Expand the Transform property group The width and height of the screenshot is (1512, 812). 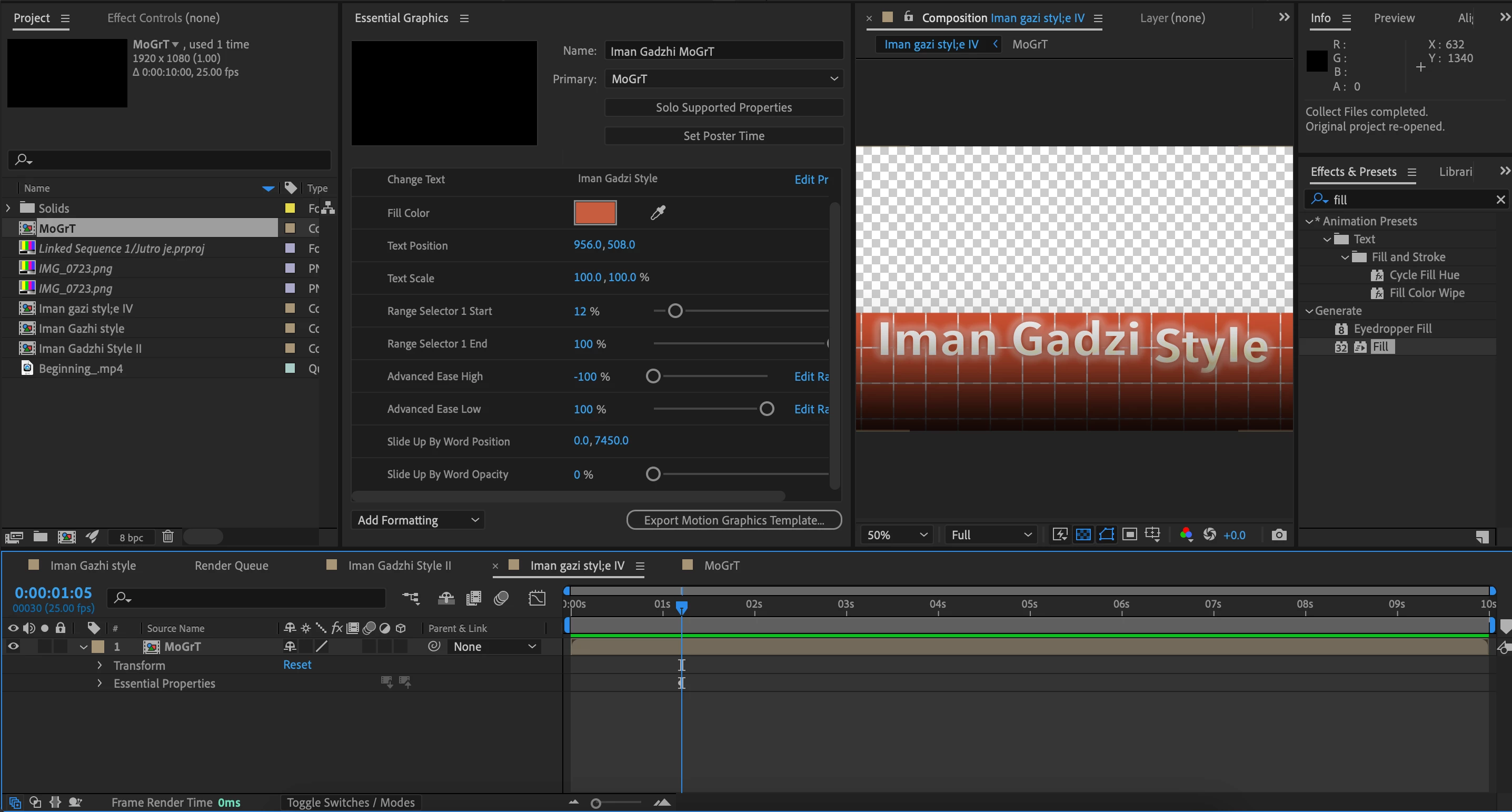point(99,665)
